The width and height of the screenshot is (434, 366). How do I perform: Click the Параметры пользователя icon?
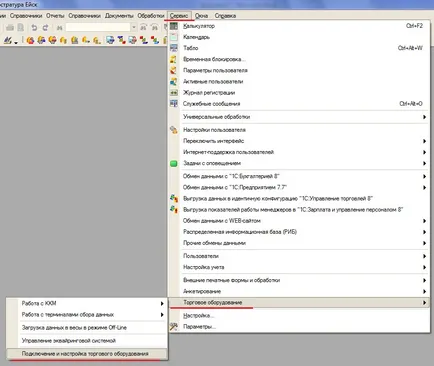click(x=174, y=70)
